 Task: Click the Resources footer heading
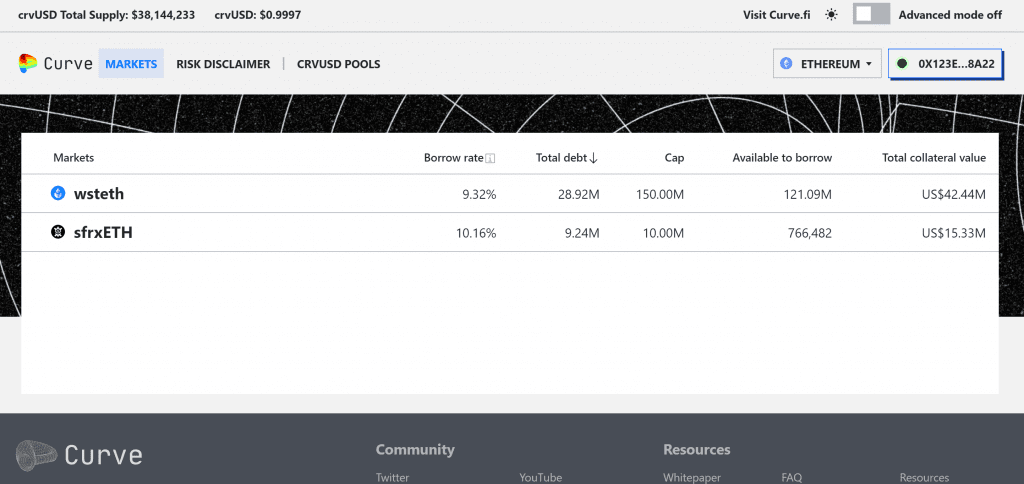(697, 449)
